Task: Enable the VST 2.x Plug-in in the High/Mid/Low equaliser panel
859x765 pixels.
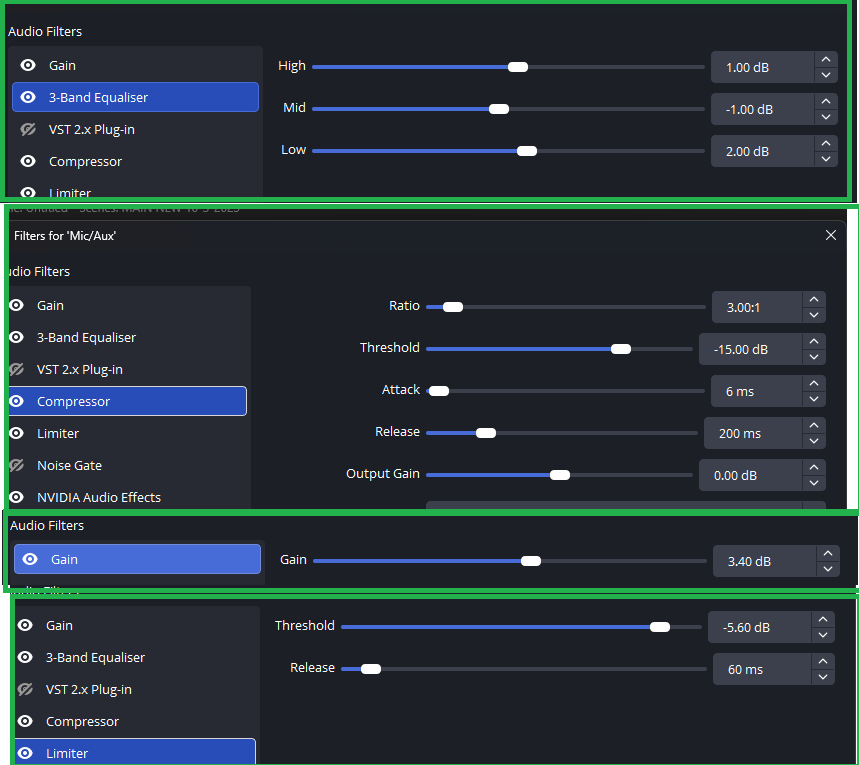Action: pyautogui.click(x=28, y=129)
